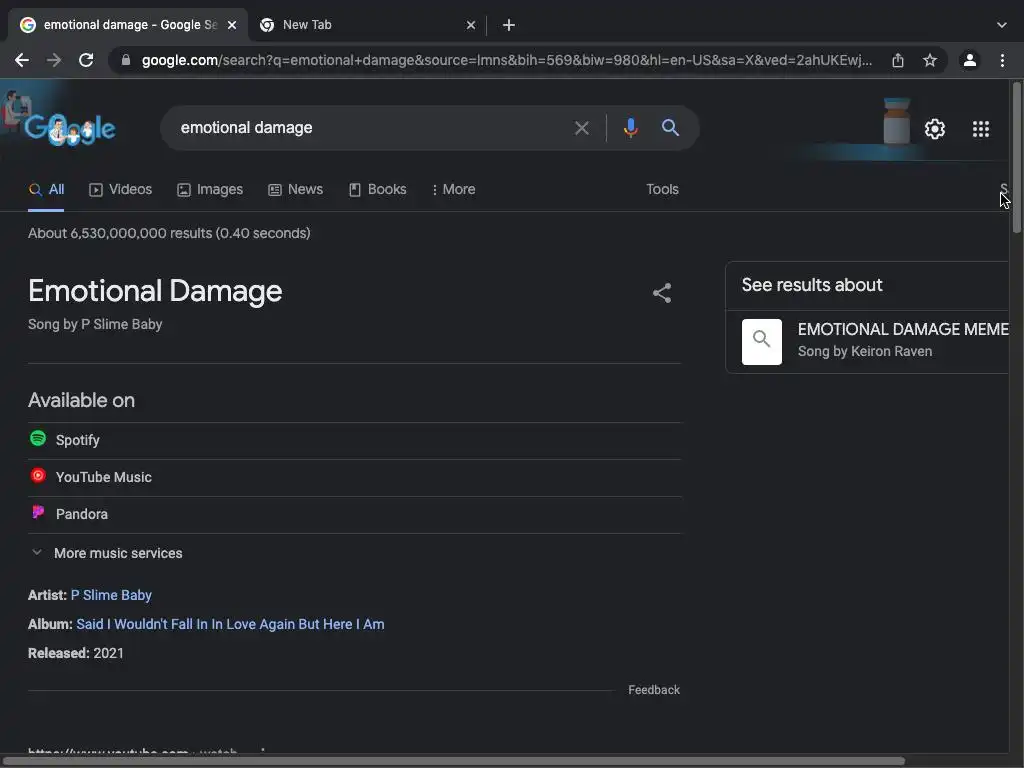Click the Emotional Damage title heading
This screenshot has width=1024, height=768.
155,291
